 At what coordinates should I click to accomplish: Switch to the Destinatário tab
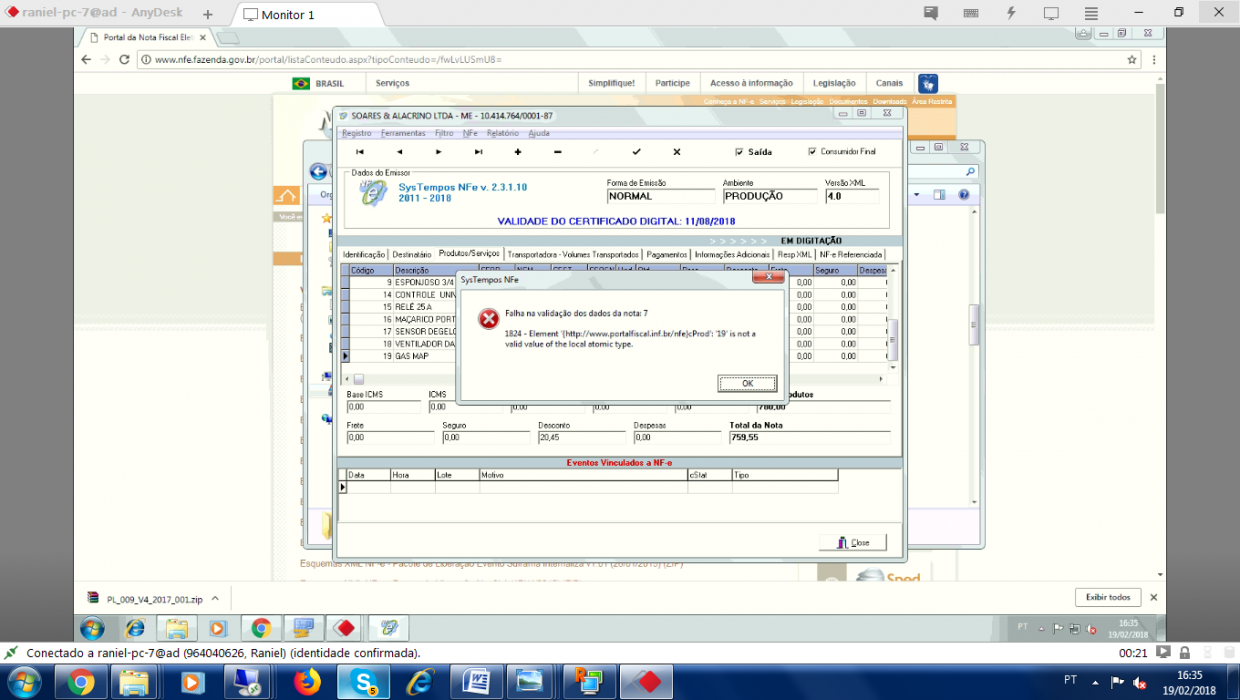(412, 254)
